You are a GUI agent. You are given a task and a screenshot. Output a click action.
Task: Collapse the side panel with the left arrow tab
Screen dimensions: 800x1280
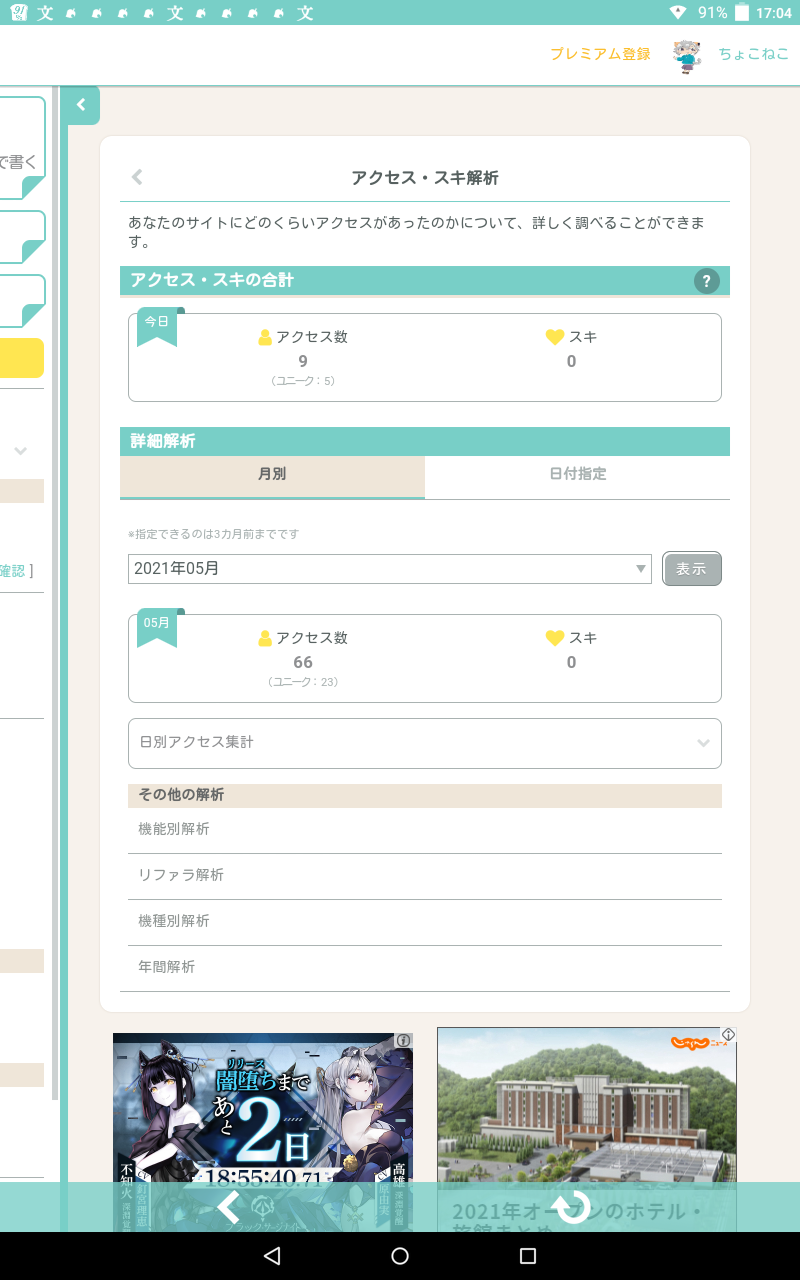tap(81, 105)
